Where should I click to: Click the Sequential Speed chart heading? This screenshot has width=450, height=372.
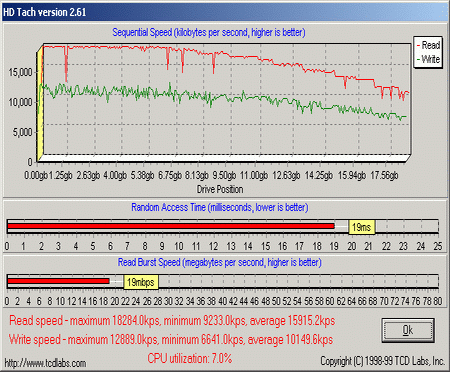coord(209,32)
